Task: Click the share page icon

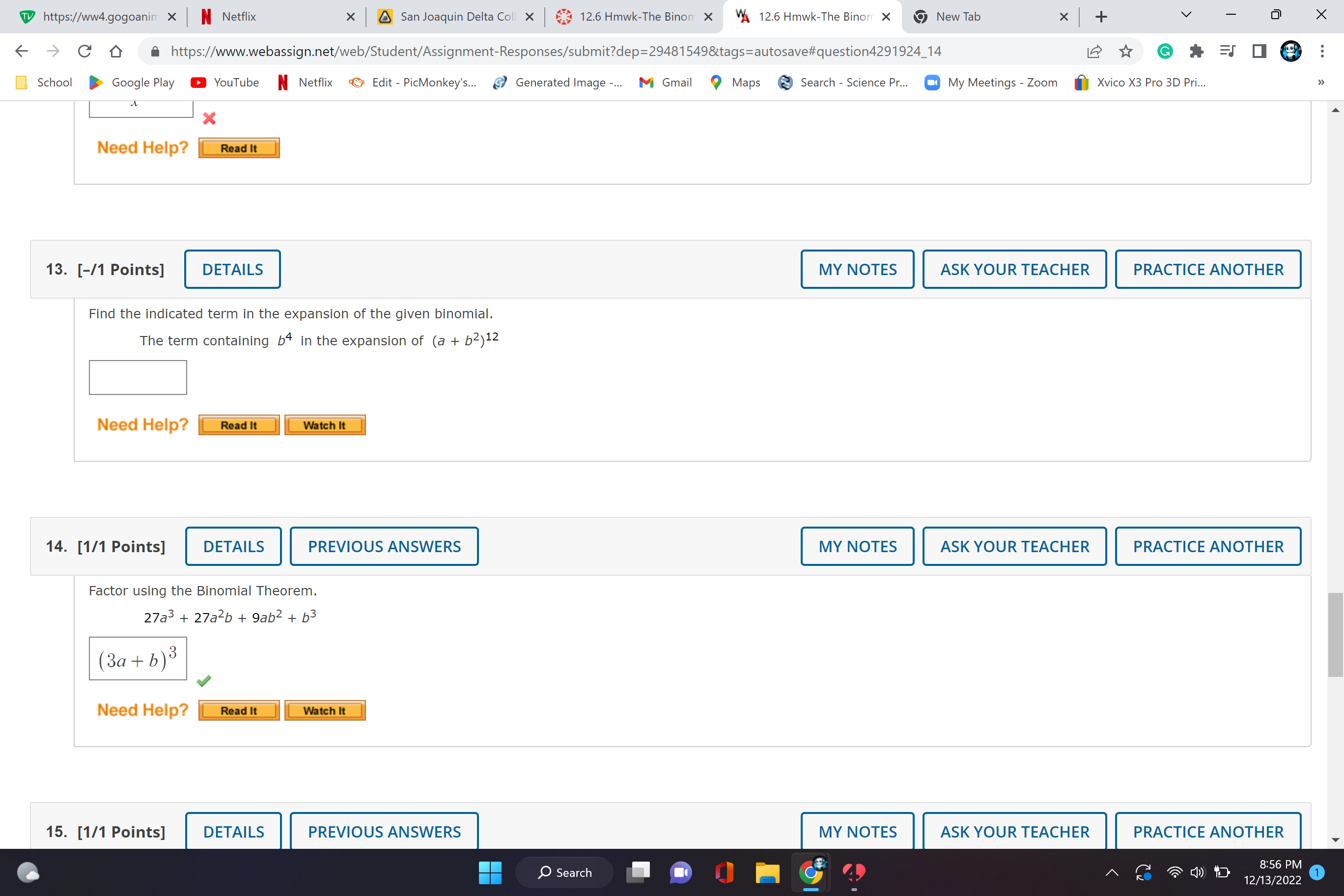Action: [x=1093, y=52]
